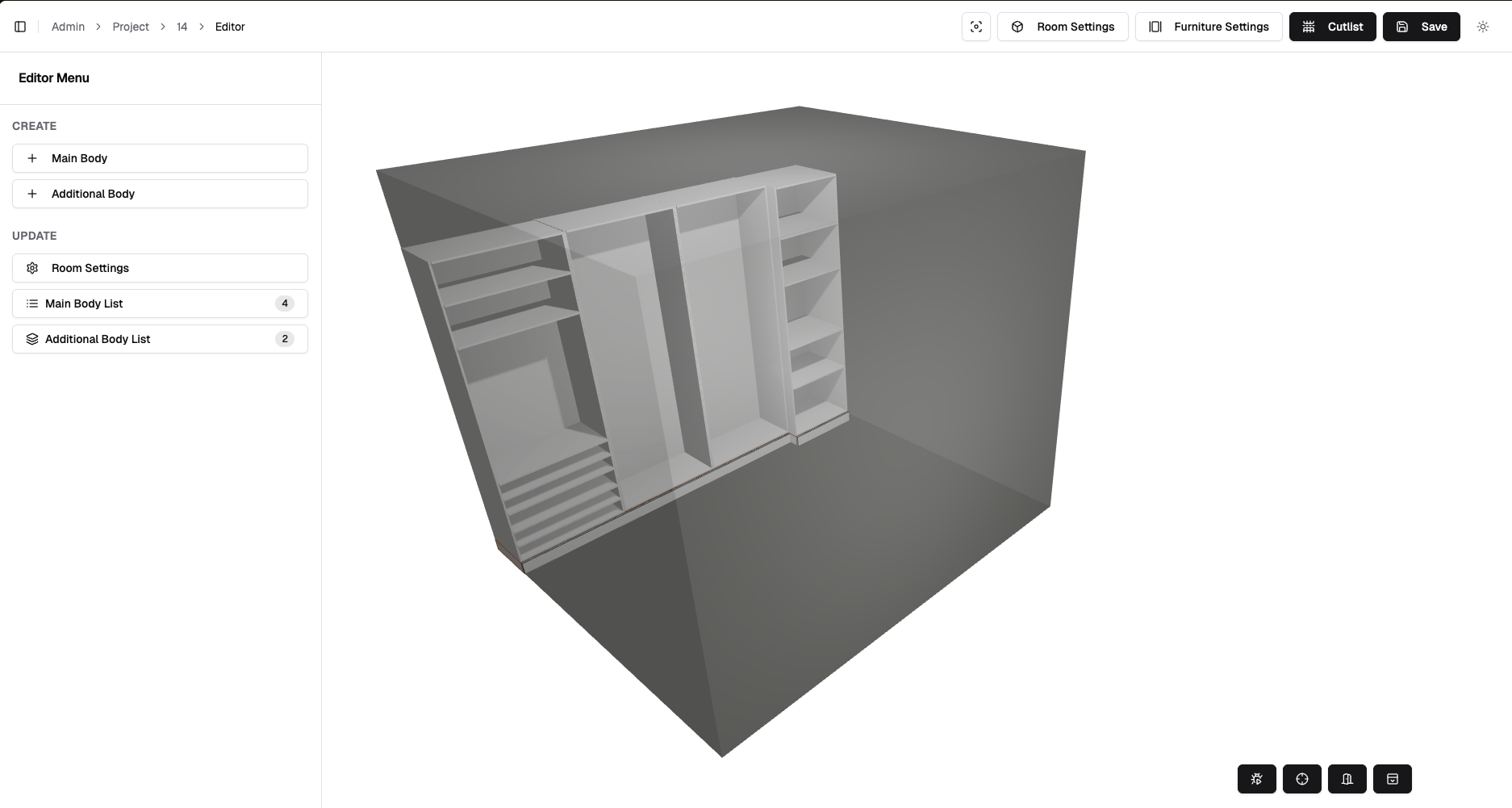Toggle the sidebar with the panel icon
The width and height of the screenshot is (1512, 808).
pos(20,27)
